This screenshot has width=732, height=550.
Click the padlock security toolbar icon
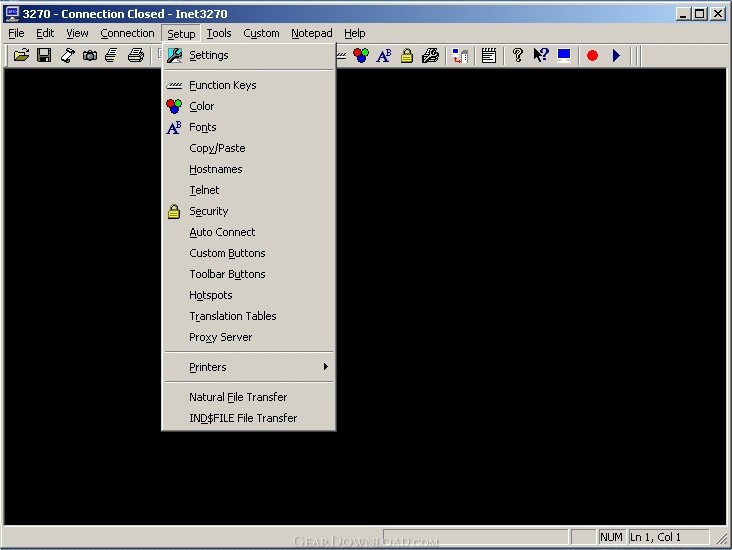pos(407,56)
